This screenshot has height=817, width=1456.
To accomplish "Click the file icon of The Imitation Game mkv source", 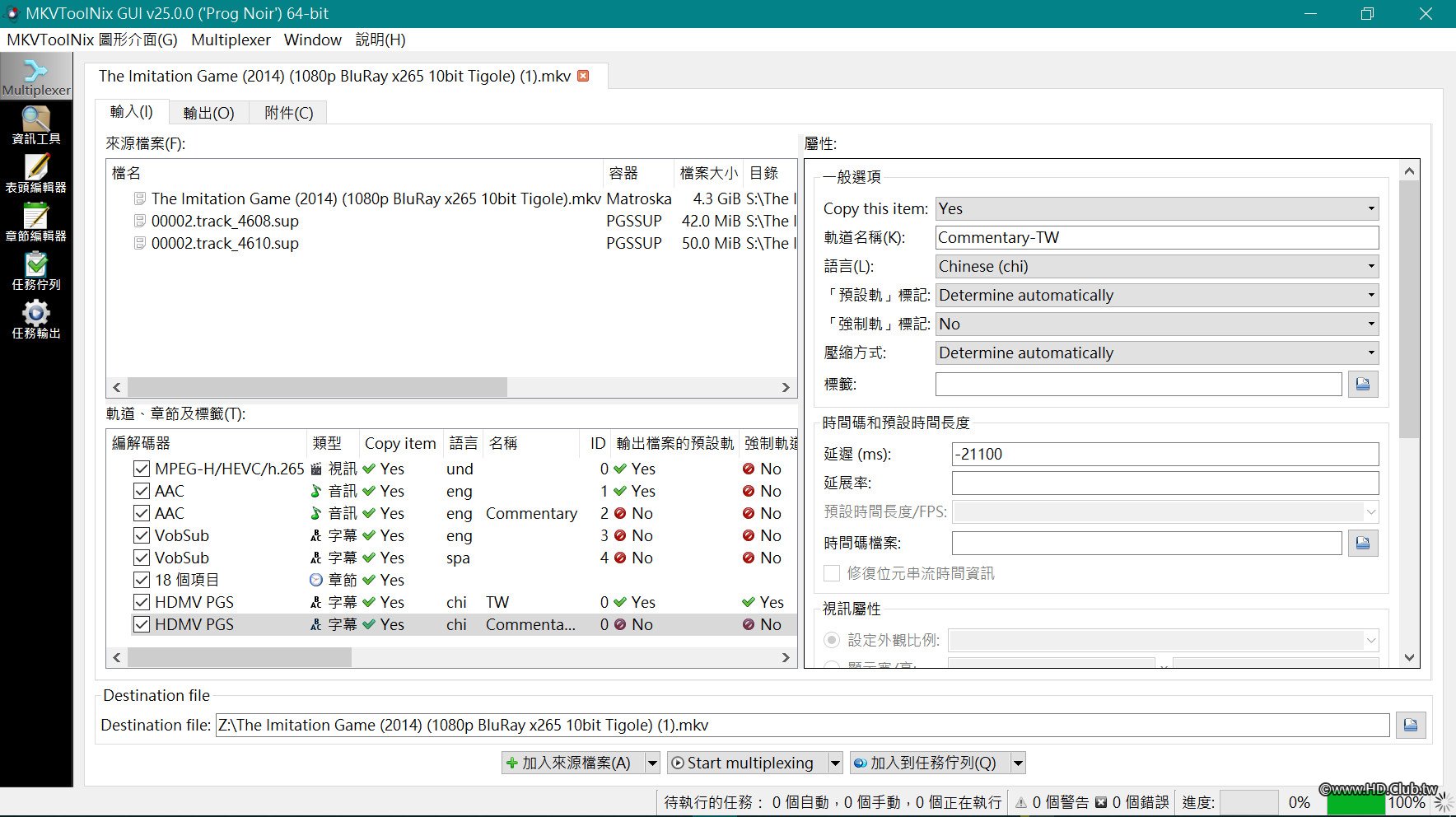I will click(x=140, y=198).
